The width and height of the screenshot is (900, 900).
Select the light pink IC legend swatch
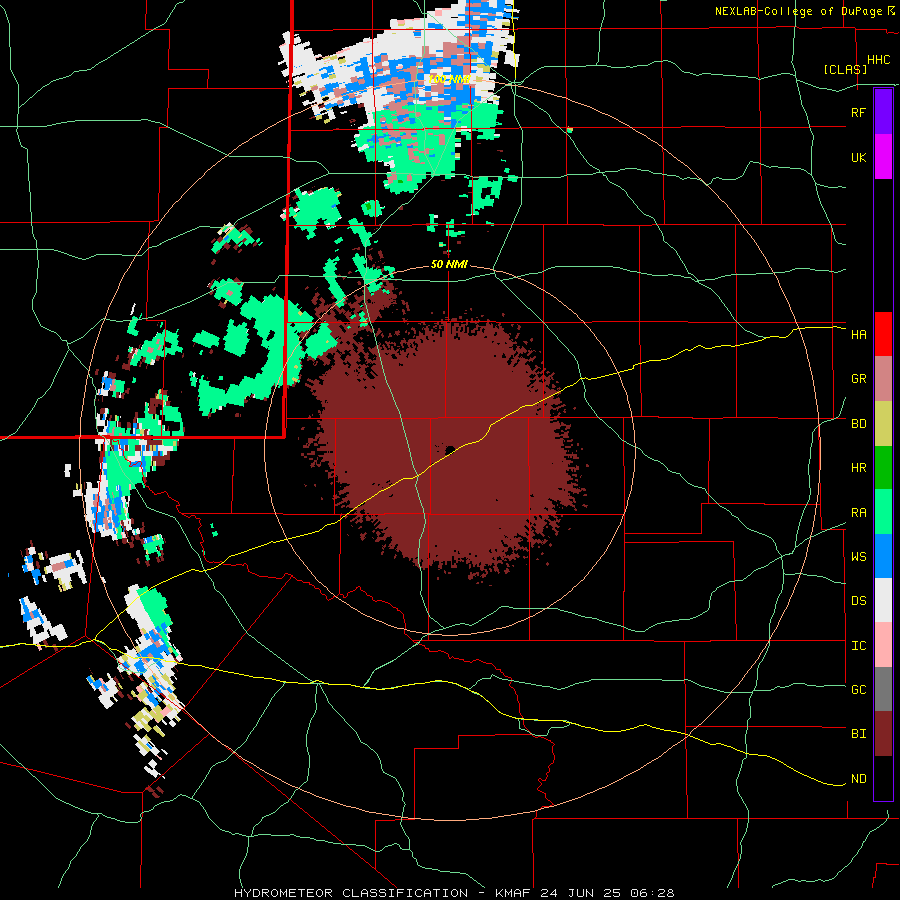pos(883,645)
